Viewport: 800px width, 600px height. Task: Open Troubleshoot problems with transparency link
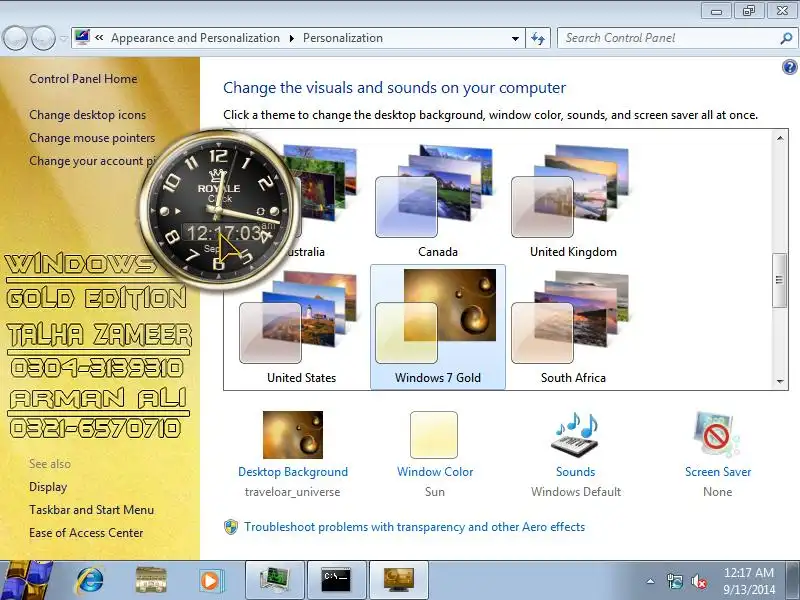click(x=414, y=527)
